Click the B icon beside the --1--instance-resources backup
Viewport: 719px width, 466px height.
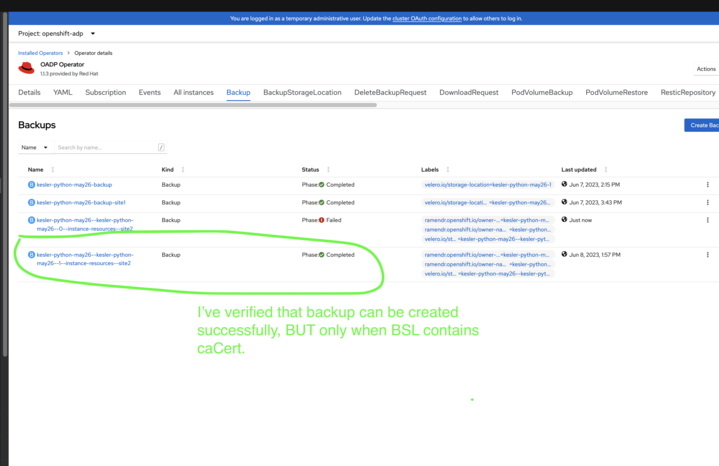(x=32, y=255)
